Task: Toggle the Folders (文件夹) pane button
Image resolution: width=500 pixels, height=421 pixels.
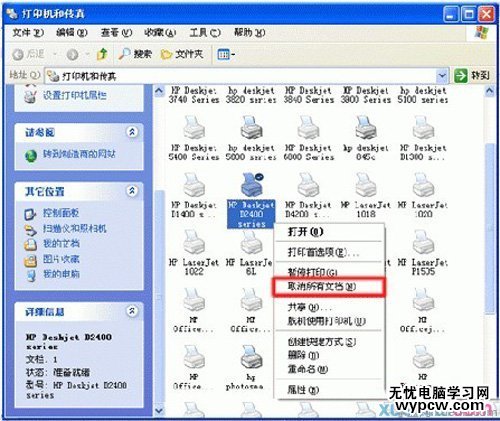Action: click(x=182, y=54)
